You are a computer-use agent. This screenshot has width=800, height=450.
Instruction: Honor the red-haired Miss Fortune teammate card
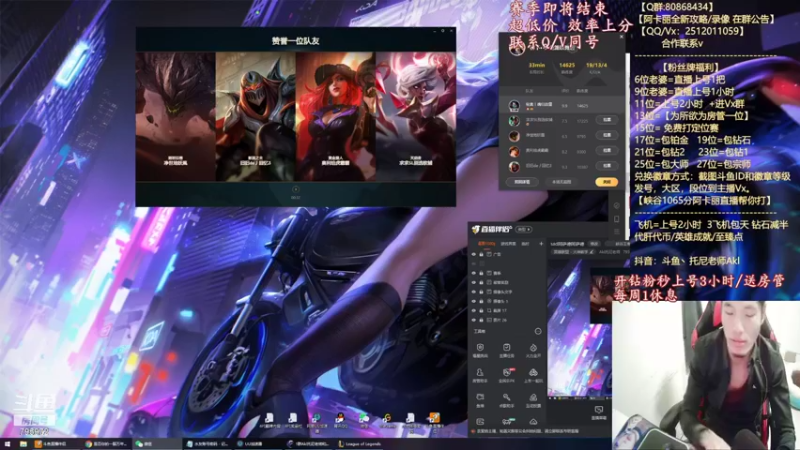pos(336,116)
